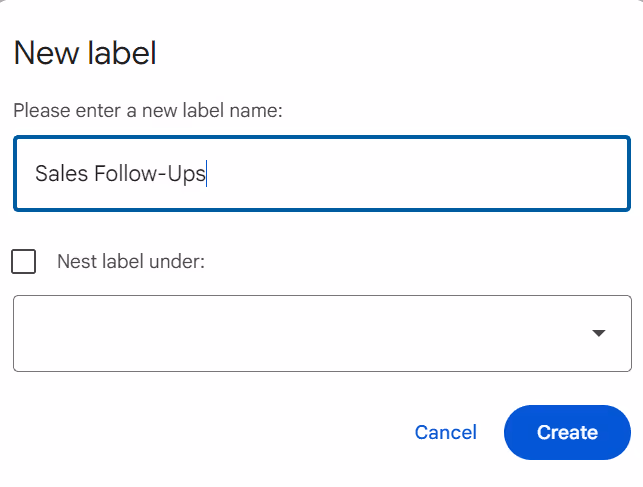The image size is (643, 487).
Task: Click "Please enter a new label name:" prompt
Action: point(148,110)
